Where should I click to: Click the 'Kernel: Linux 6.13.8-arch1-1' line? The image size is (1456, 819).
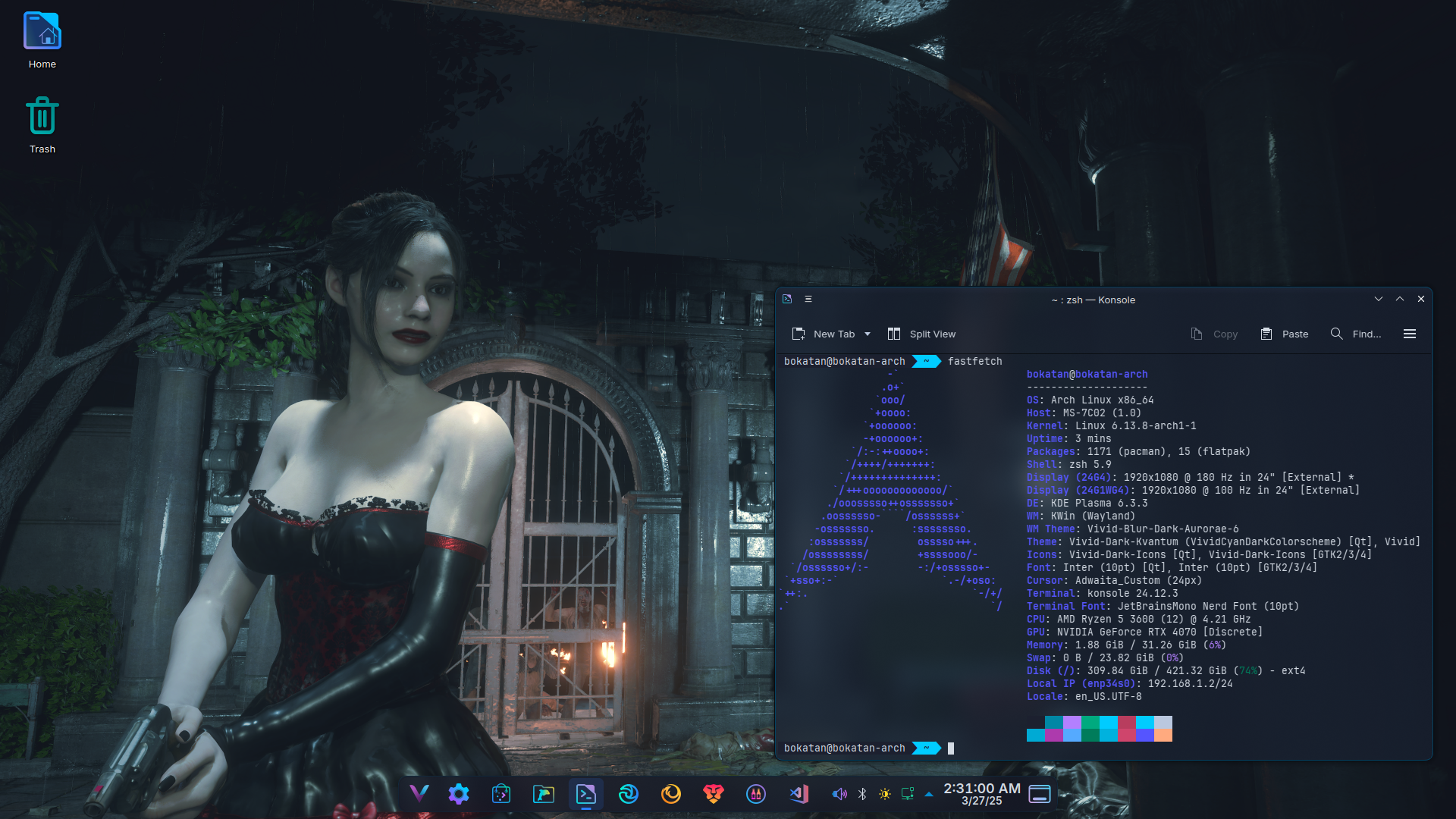tap(1112, 425)
